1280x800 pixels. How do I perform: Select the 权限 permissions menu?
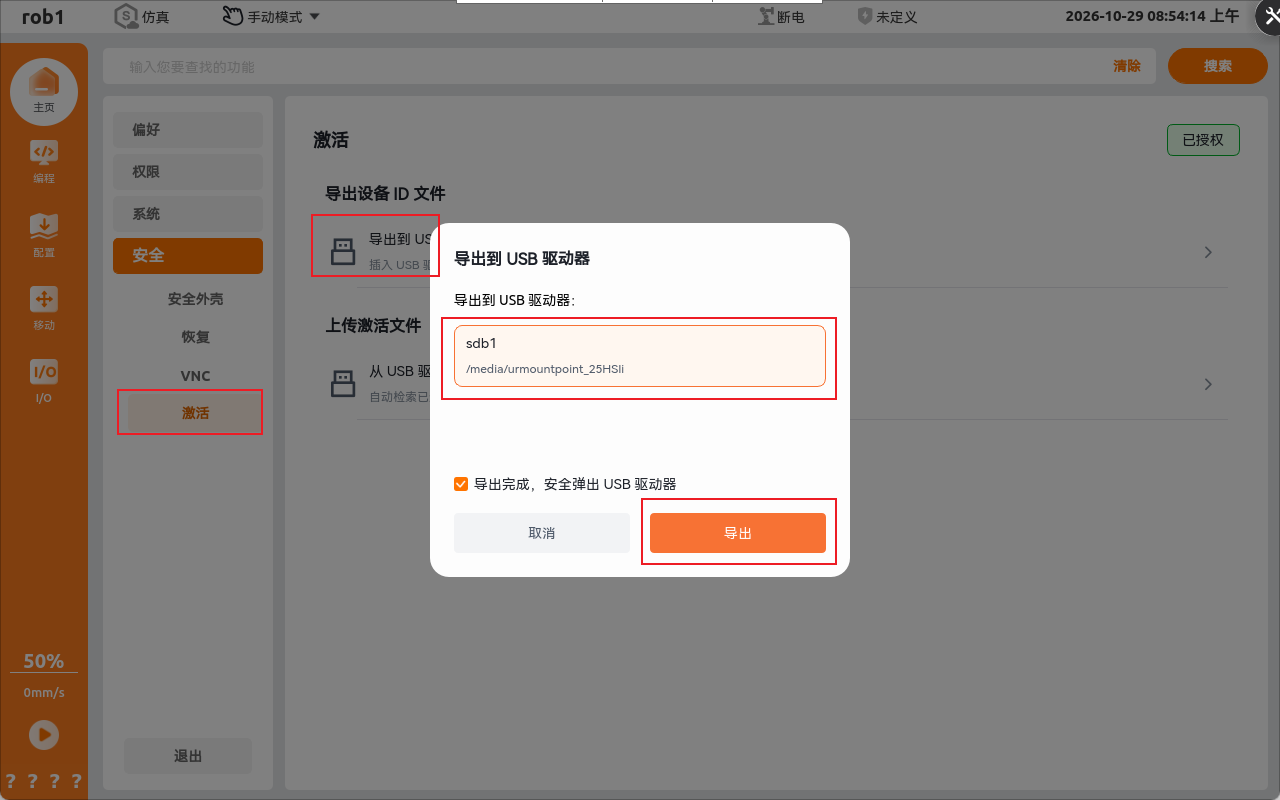coord(188,172)
